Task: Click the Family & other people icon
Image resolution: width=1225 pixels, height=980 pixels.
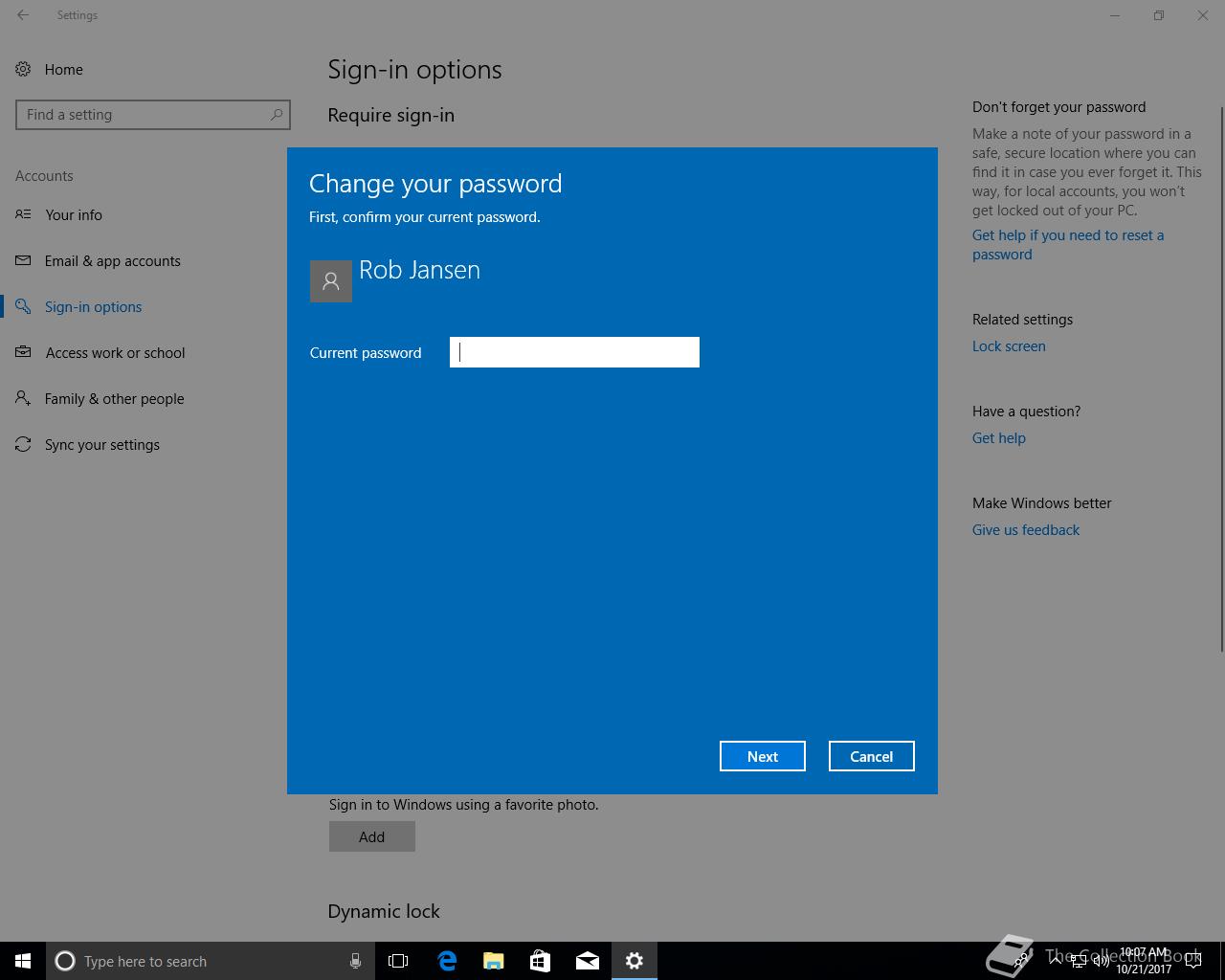Action: pos(23,398)
